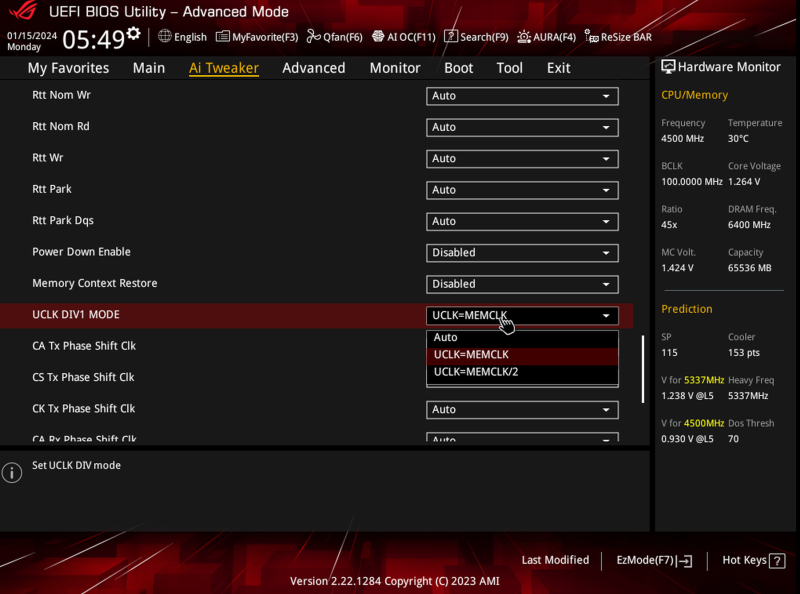Go to the Exit tab
800x594 pixels.
click(558, 68)
